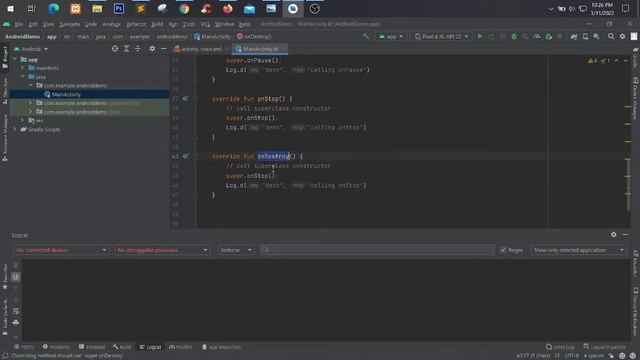Open the Terminal tool window tab

(92, 347)
